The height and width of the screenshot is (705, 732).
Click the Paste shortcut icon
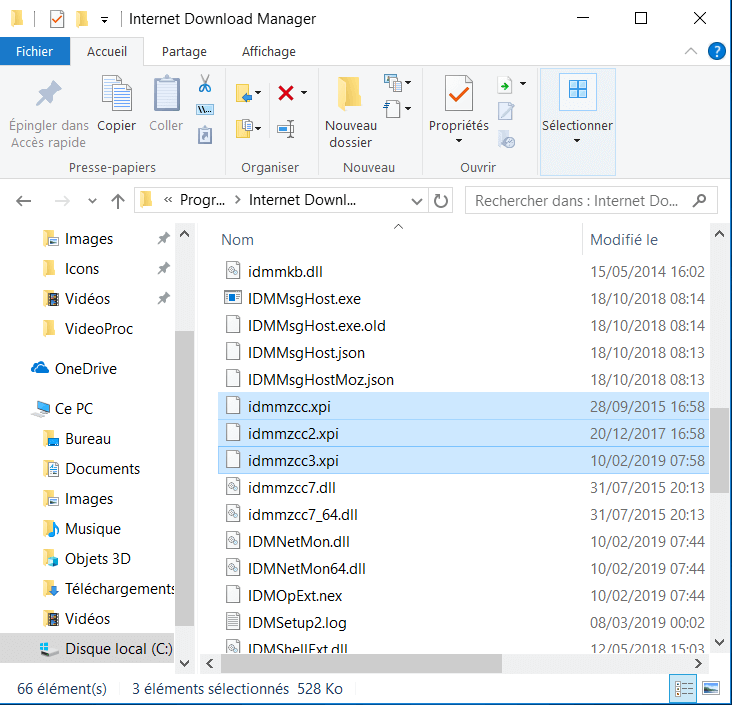205,135
